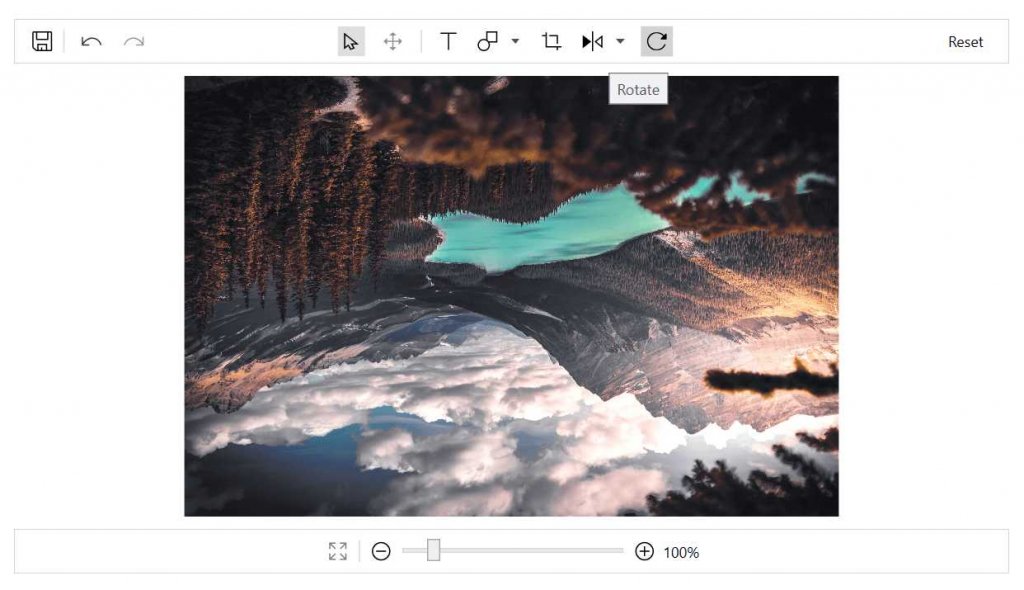Click the zoom slider handle

[x=431, y=551]
